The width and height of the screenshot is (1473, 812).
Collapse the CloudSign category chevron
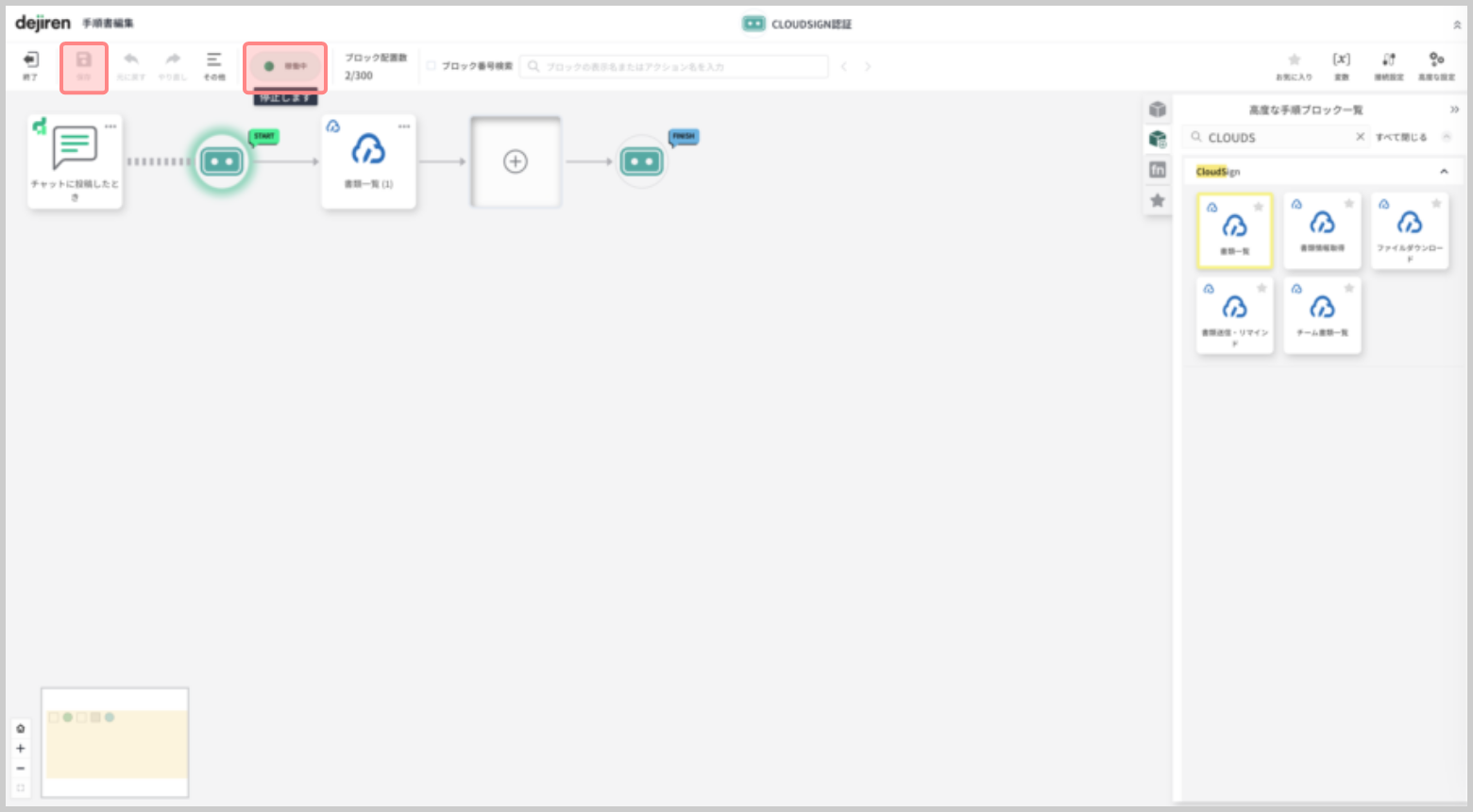[x=1444, y=171]
